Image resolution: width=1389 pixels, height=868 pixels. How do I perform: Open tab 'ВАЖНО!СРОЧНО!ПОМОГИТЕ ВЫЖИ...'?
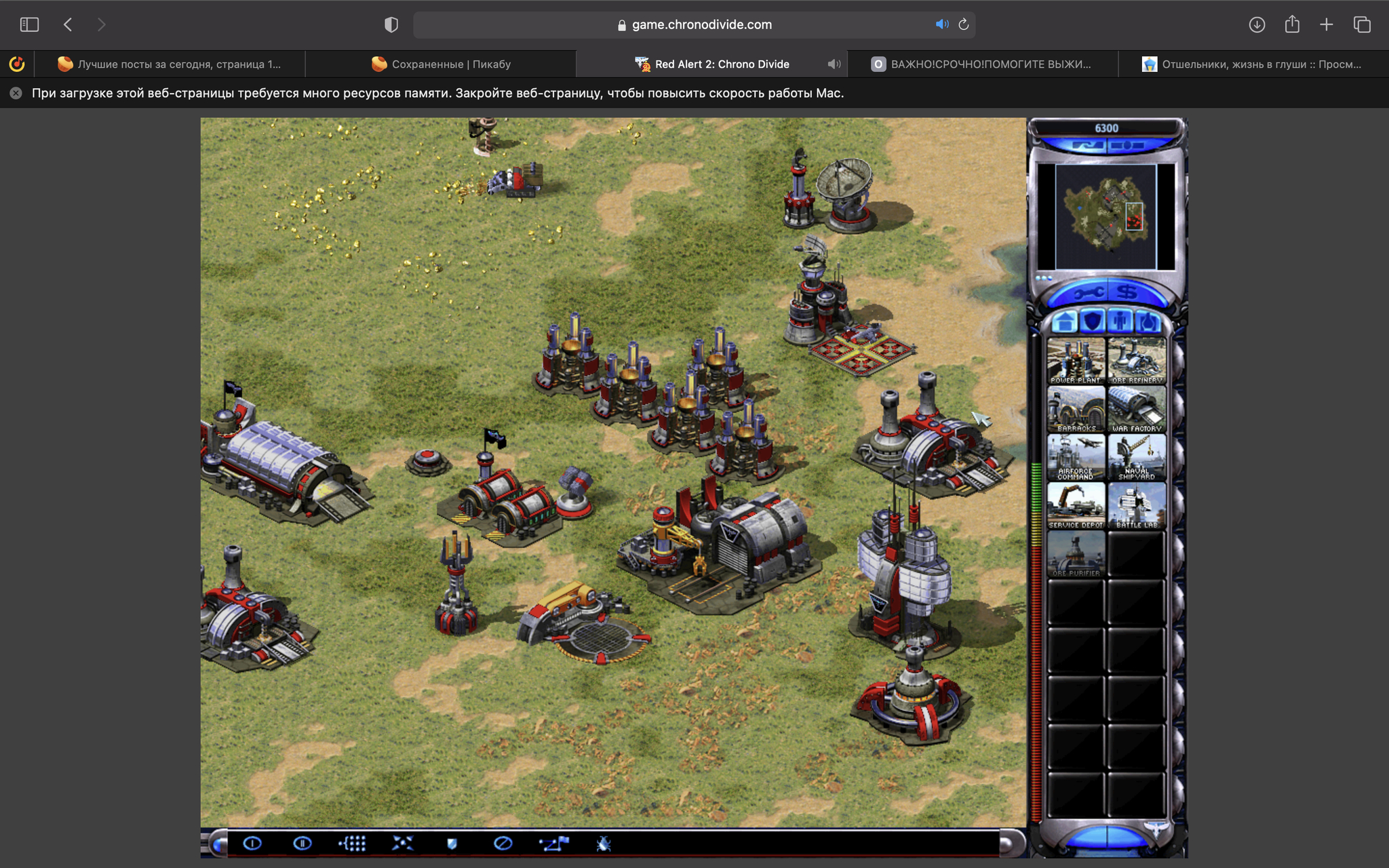(x=983, y=64)
